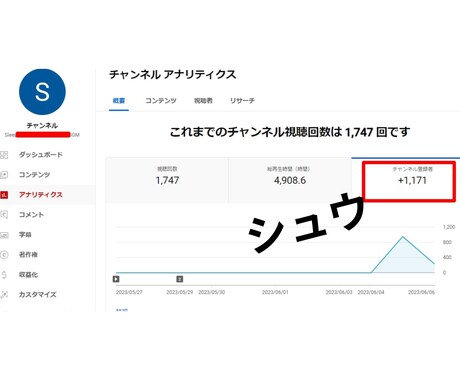
Task: Click the Comments sidebar icon
Action: point(4,215)
